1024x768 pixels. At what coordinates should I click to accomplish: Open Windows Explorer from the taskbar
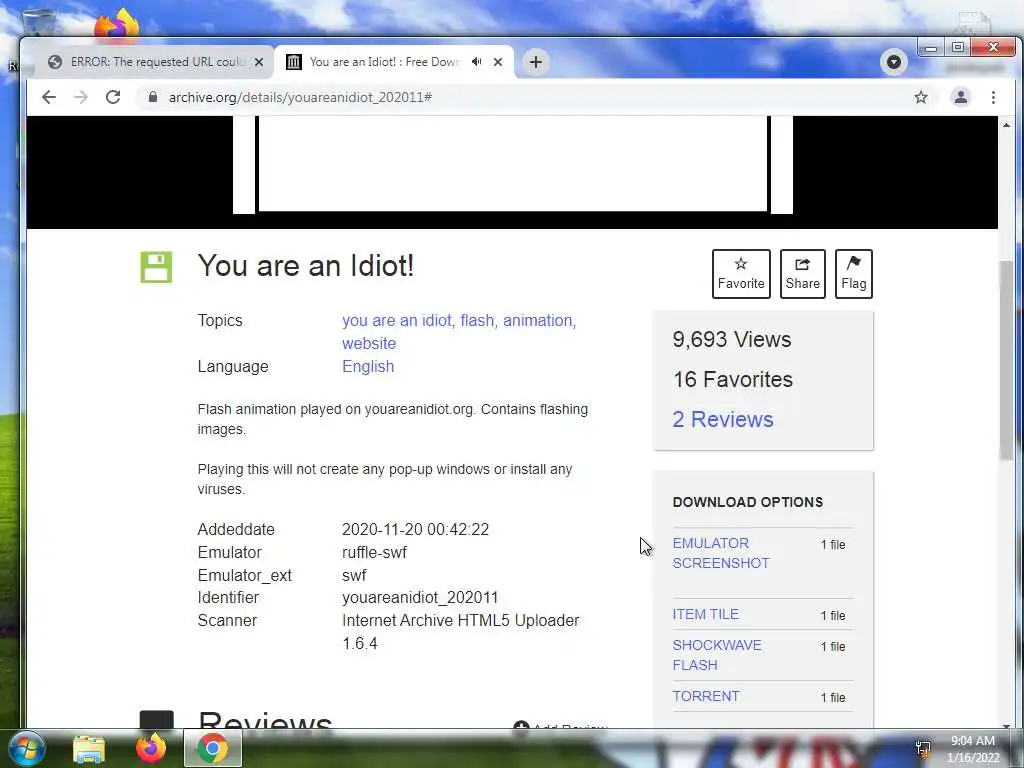pyautogui.click(x=89, y=748)
